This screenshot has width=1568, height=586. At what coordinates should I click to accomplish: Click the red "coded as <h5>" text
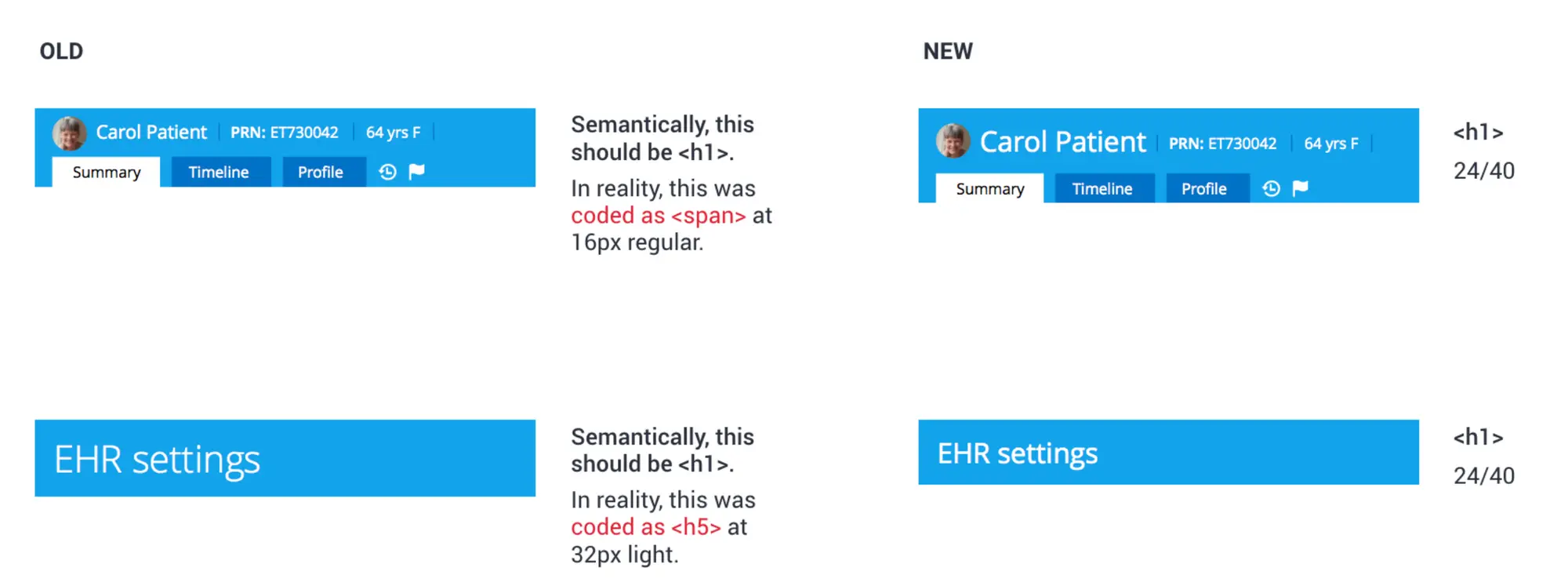[645, 527]
